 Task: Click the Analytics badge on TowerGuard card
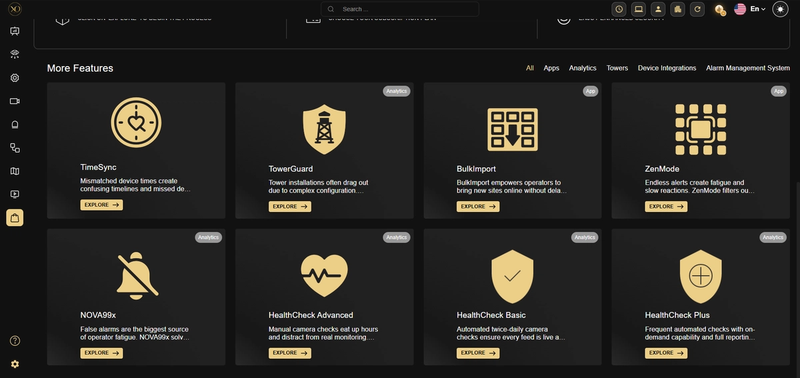click(x=396, y=91)
